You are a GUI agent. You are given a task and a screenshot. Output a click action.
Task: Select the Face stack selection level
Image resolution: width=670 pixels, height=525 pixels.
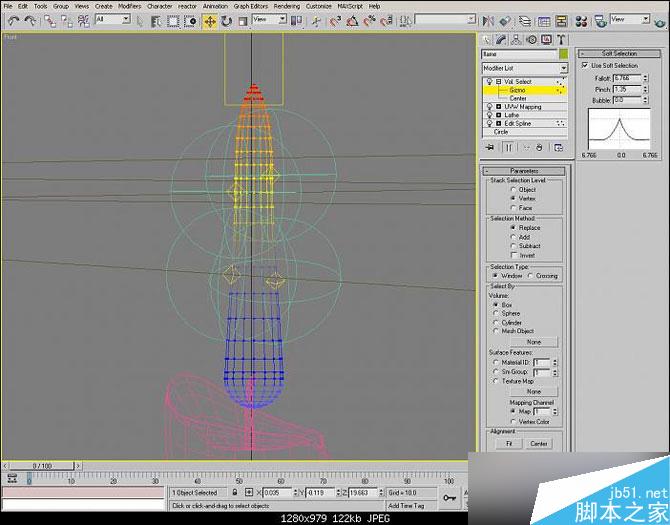514,207
